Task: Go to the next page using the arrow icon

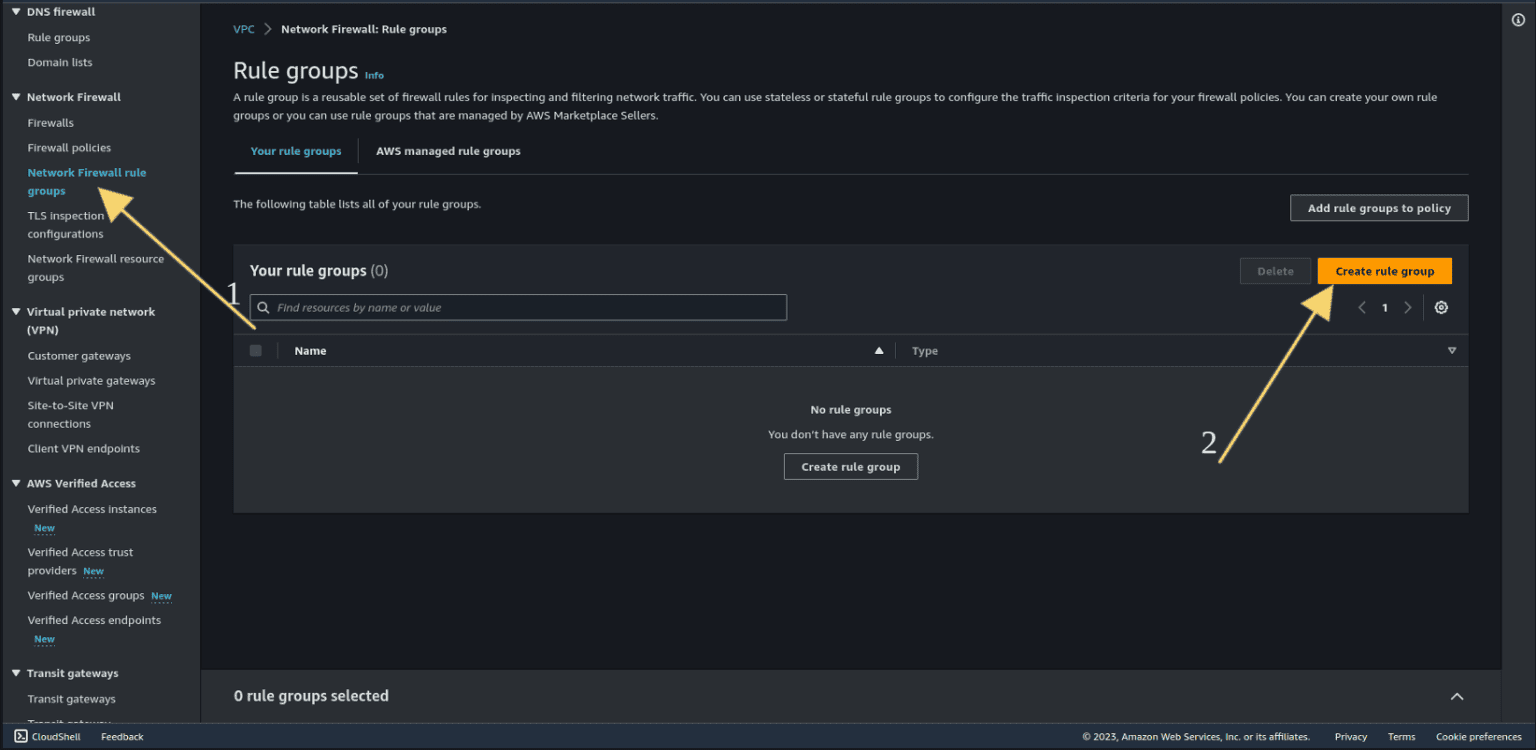Action: [x=1408, y=307]
